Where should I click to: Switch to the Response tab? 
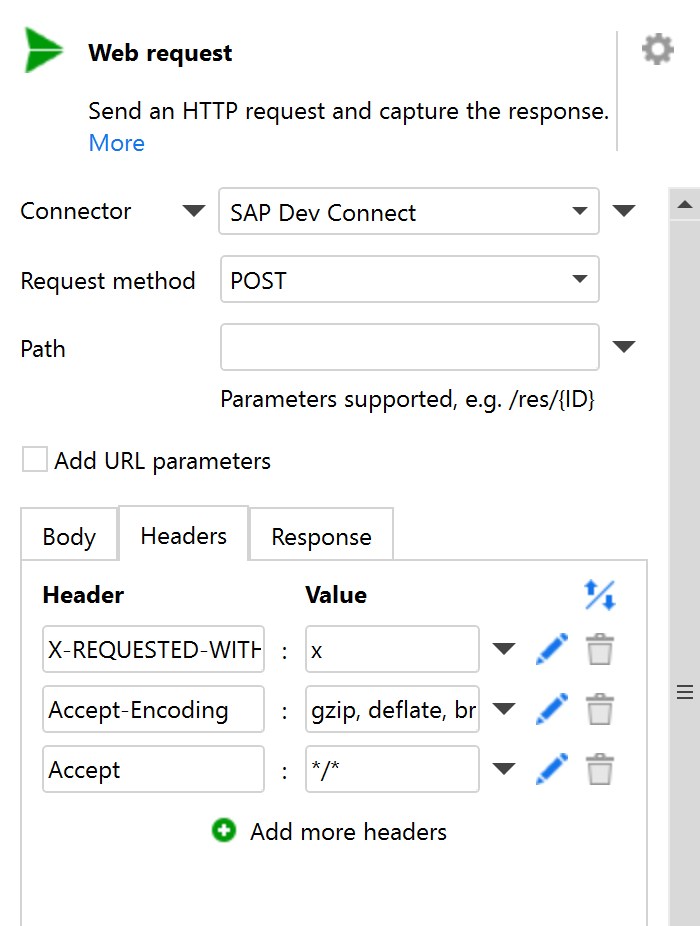tap(321, 534)
